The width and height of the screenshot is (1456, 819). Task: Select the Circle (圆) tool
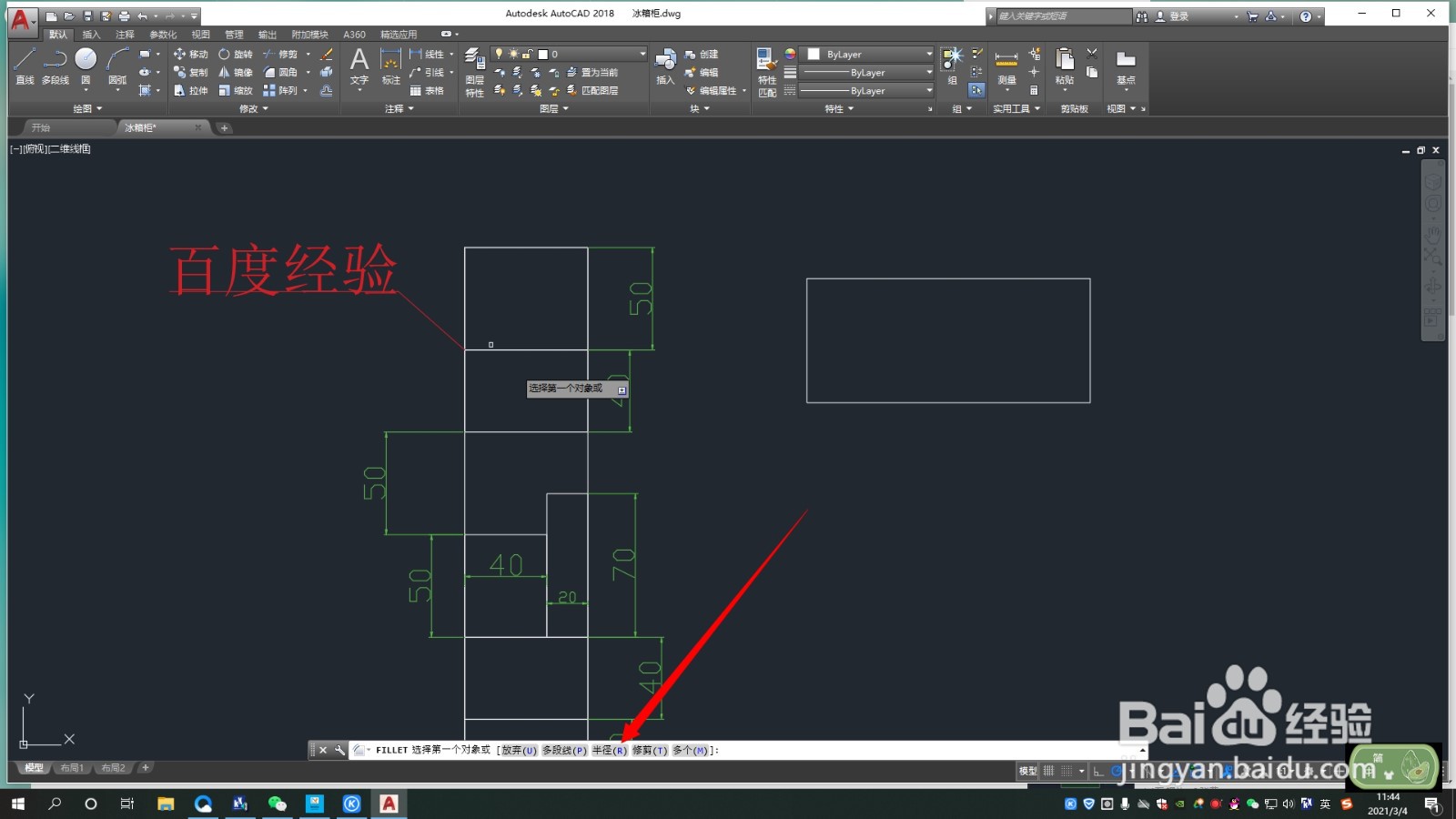point(86,66)
